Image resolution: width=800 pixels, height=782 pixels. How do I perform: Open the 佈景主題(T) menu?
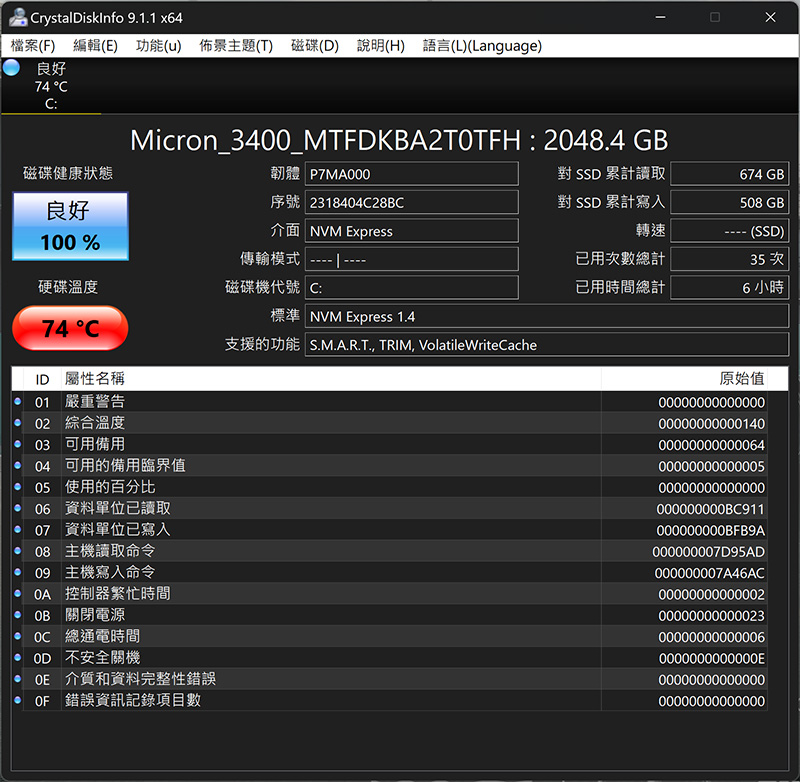click(x=236, y=46)
